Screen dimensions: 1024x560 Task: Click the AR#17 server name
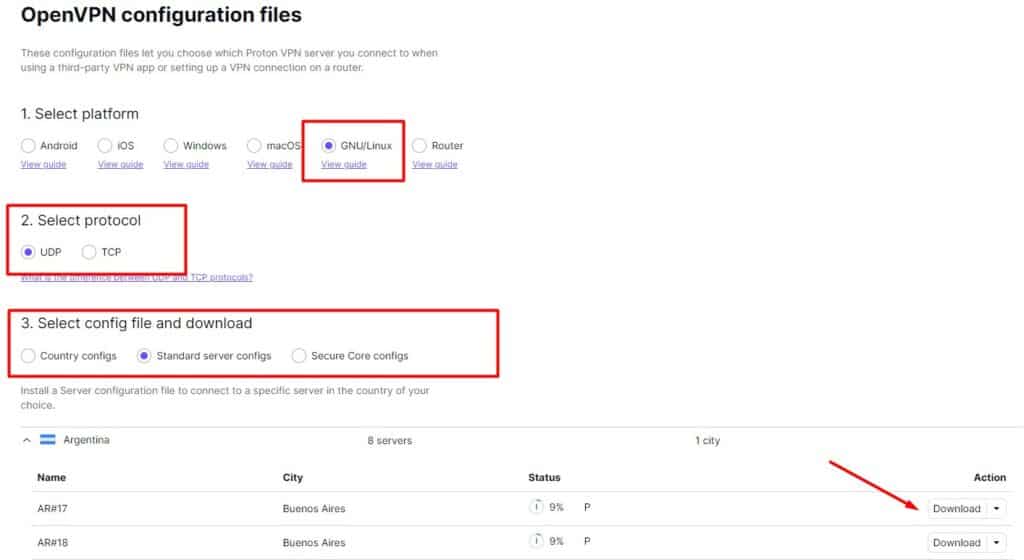tap(52, 508)
